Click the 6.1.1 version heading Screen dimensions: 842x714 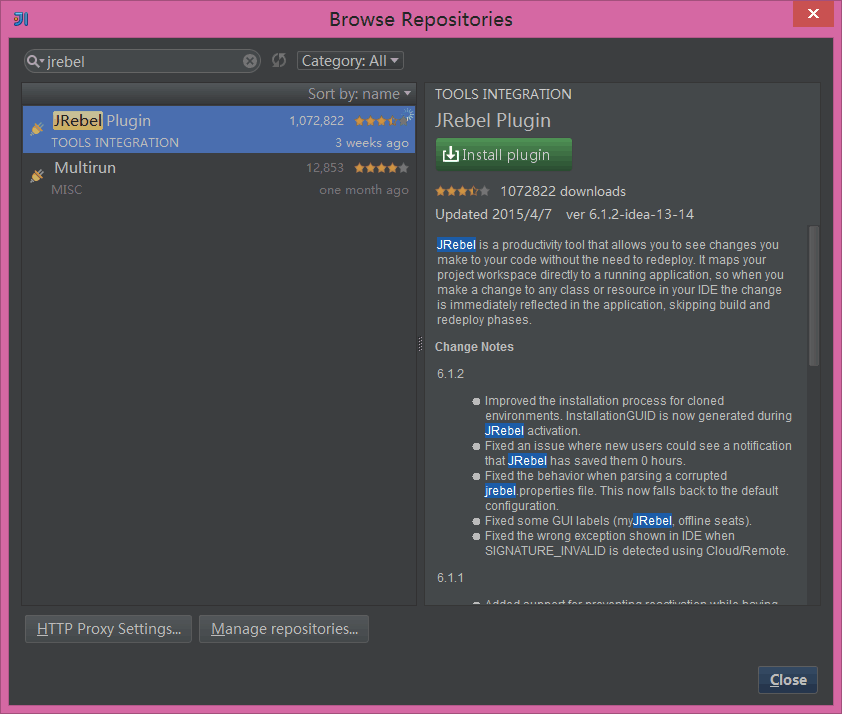451,578
